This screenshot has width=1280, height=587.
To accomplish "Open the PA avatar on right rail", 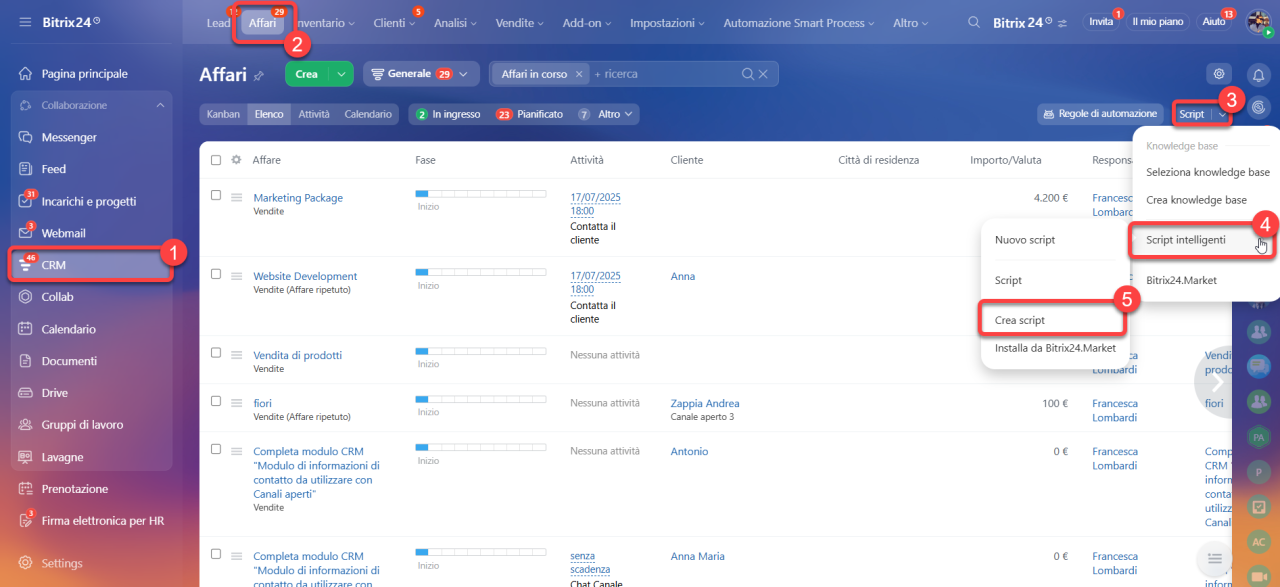I will (x=1259, y=437).
